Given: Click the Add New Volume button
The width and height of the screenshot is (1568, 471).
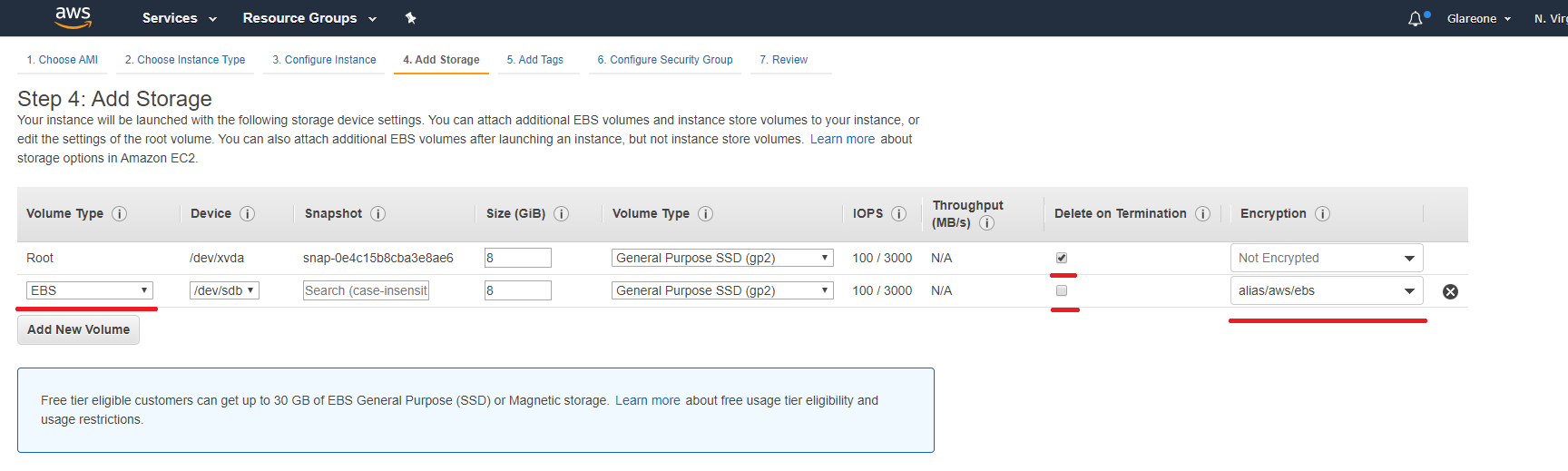Looking at the screenshot, I should pyautogui.click(x=78, y=329).
